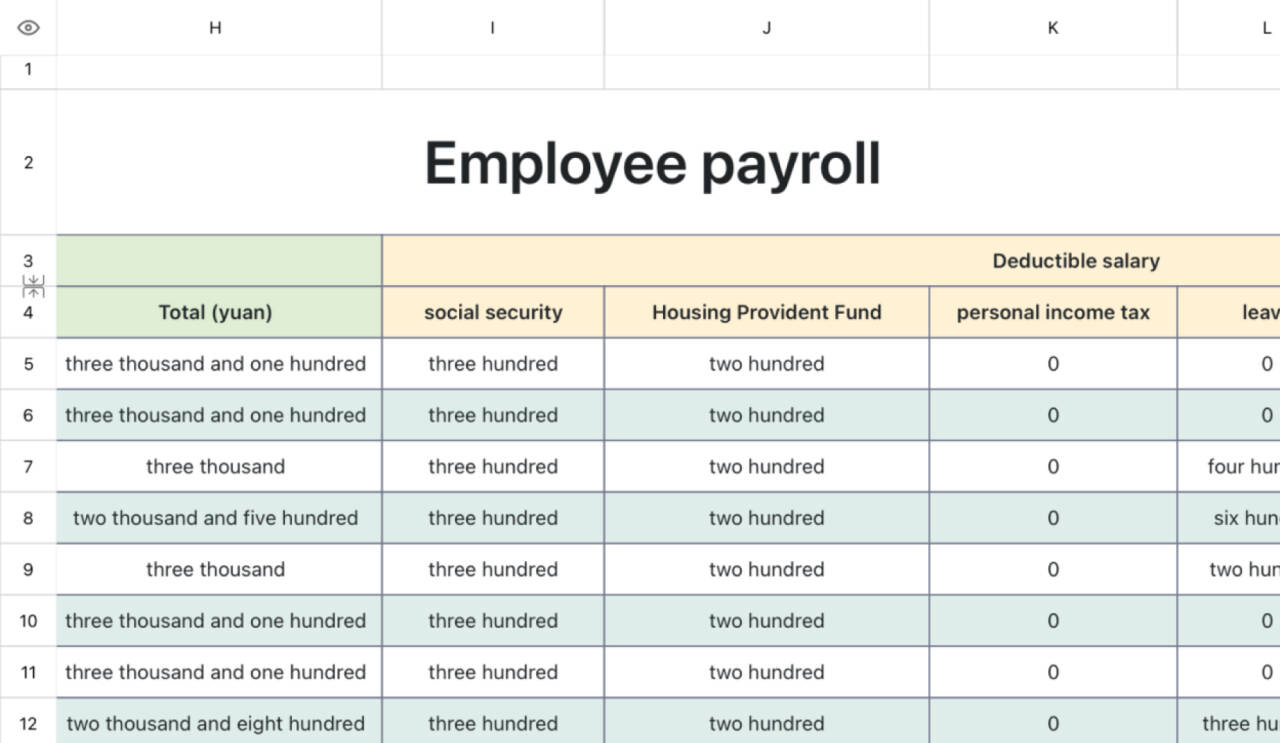Click the social security header cell
Viewport: 1280px width, 743px height.
493,312
